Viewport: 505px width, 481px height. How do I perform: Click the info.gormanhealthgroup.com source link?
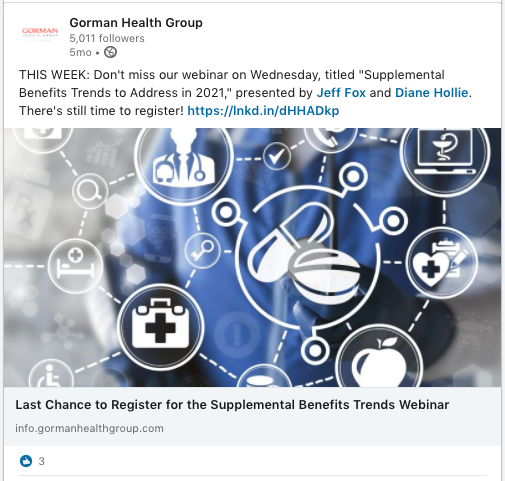(x=89, y=428)
